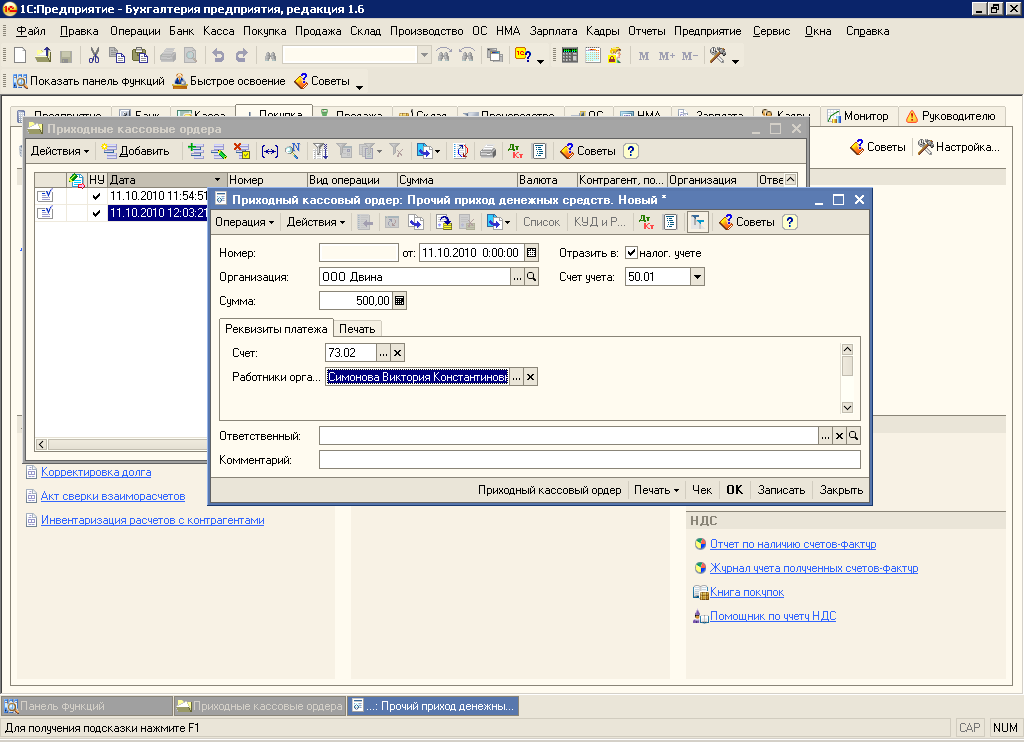The width and height of the screenshot is (1024, 742).
Task: Open the Помощник по учету НДС link
Action: (x=773, y=616)
